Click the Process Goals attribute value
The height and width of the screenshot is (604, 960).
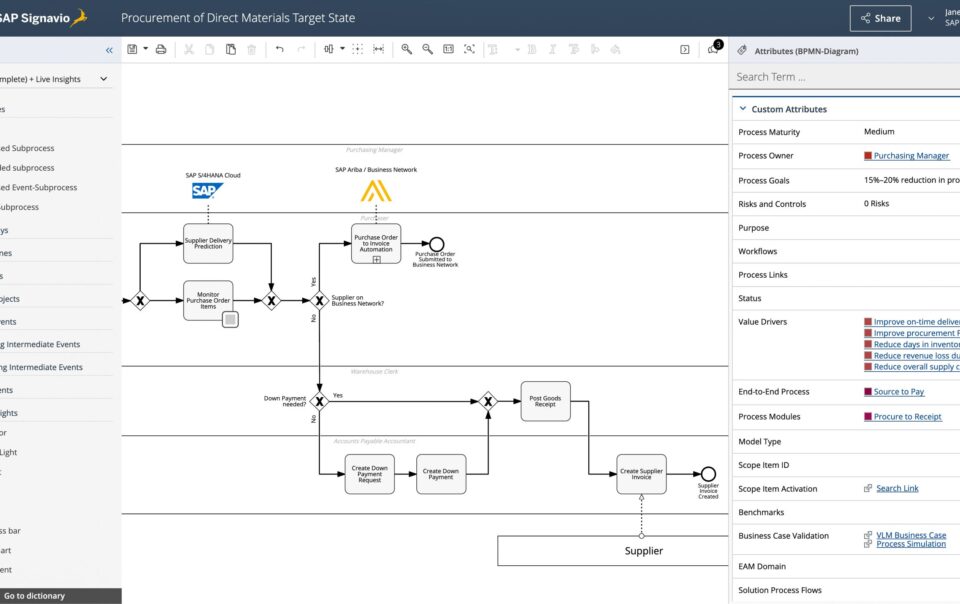click(x=912, y=180)
